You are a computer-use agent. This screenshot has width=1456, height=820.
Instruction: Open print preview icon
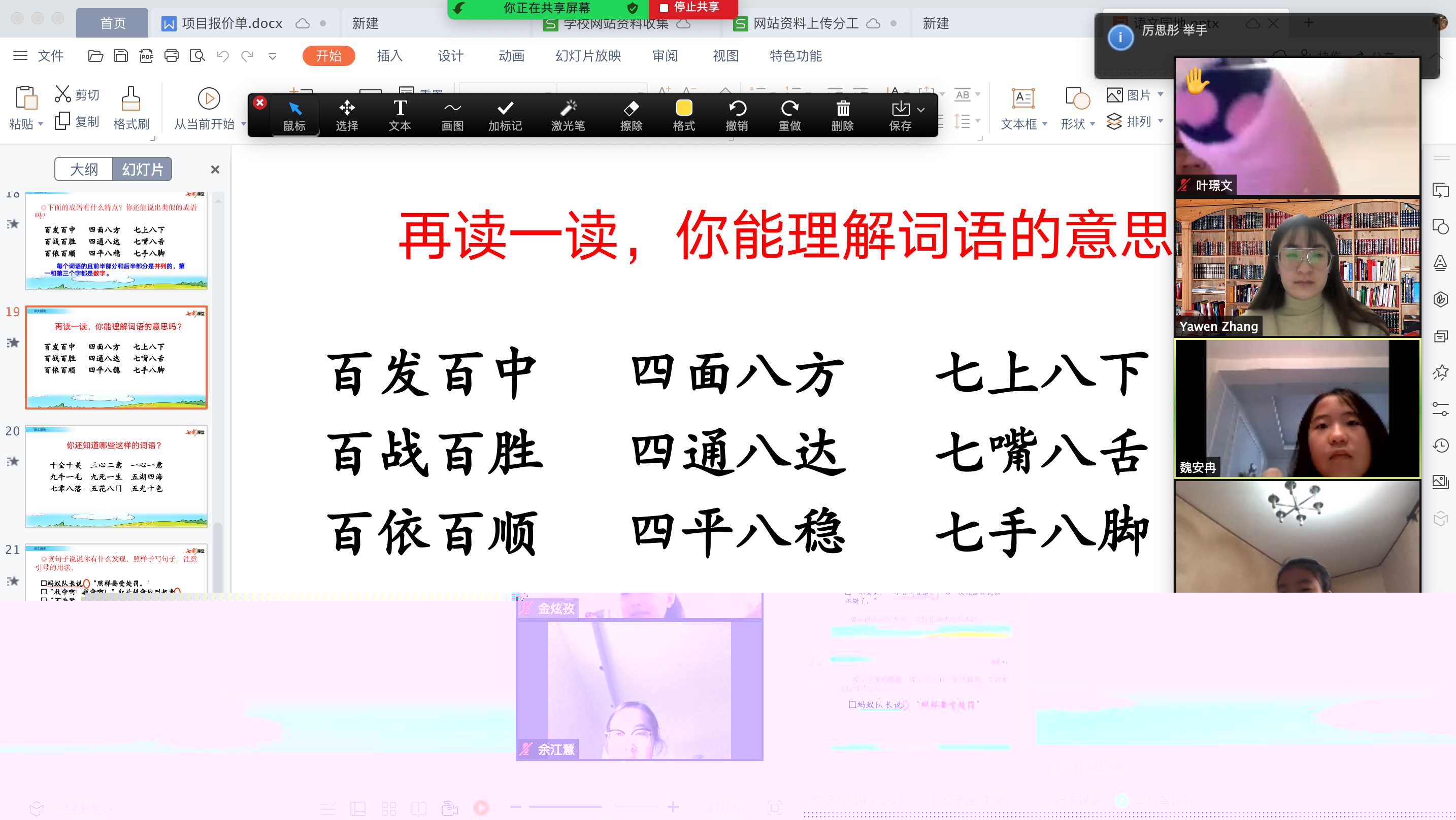pyautogui.click(x=197, y=55)
